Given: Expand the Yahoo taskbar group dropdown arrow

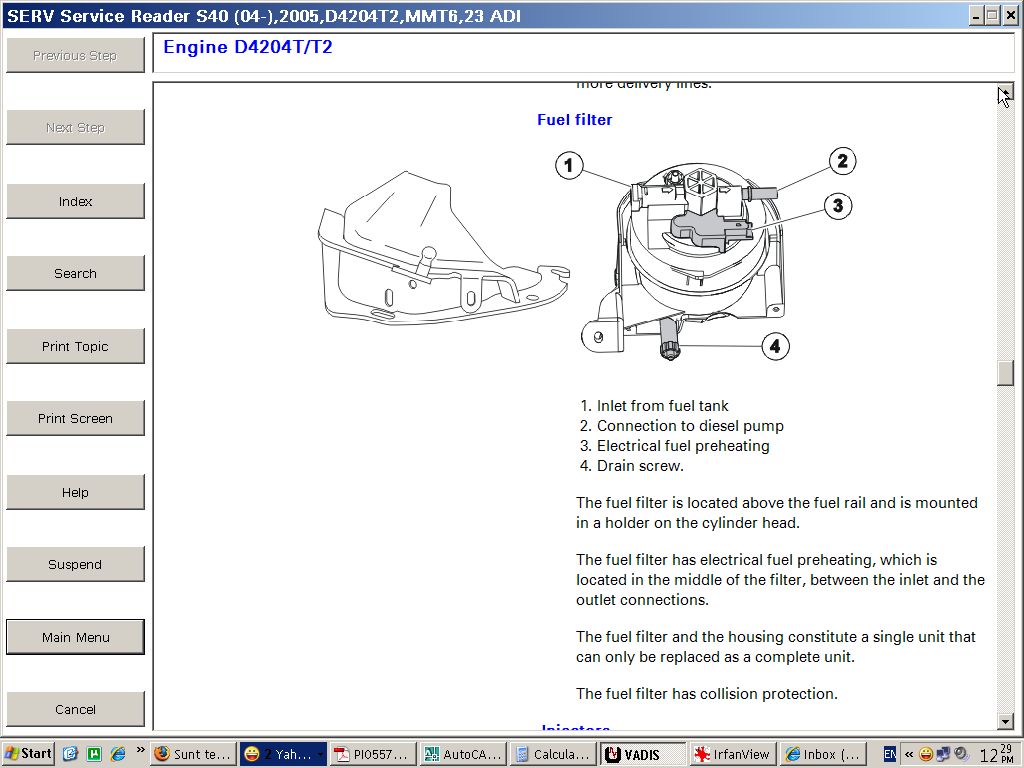Looking at the screenshot, I should pyautogui.click(x=320, y=754).
